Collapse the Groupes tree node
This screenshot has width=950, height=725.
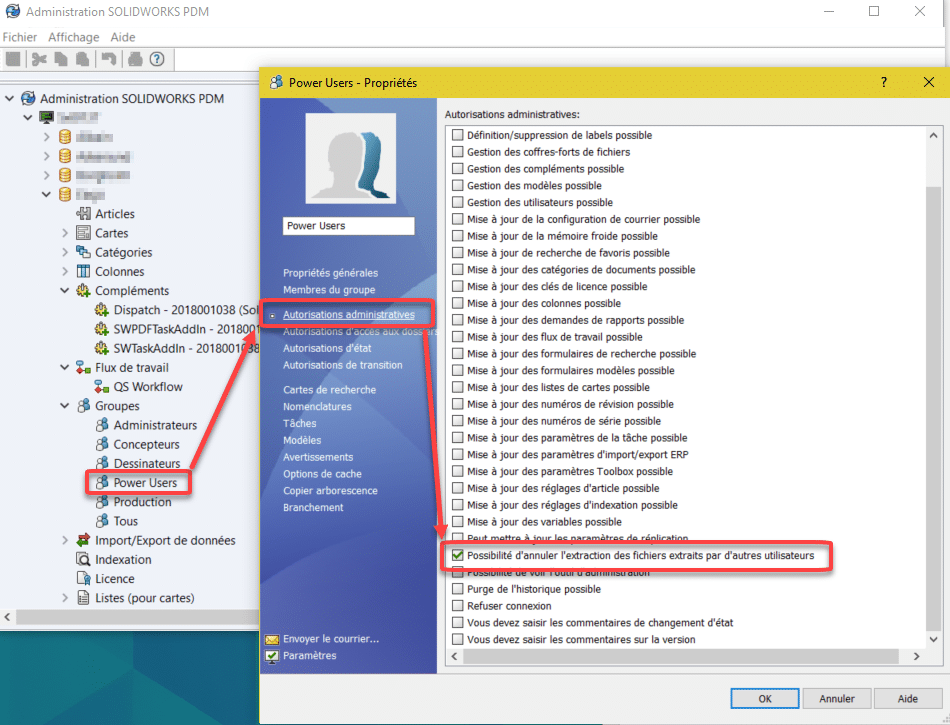pyautogui.click(x=65, y=406)
